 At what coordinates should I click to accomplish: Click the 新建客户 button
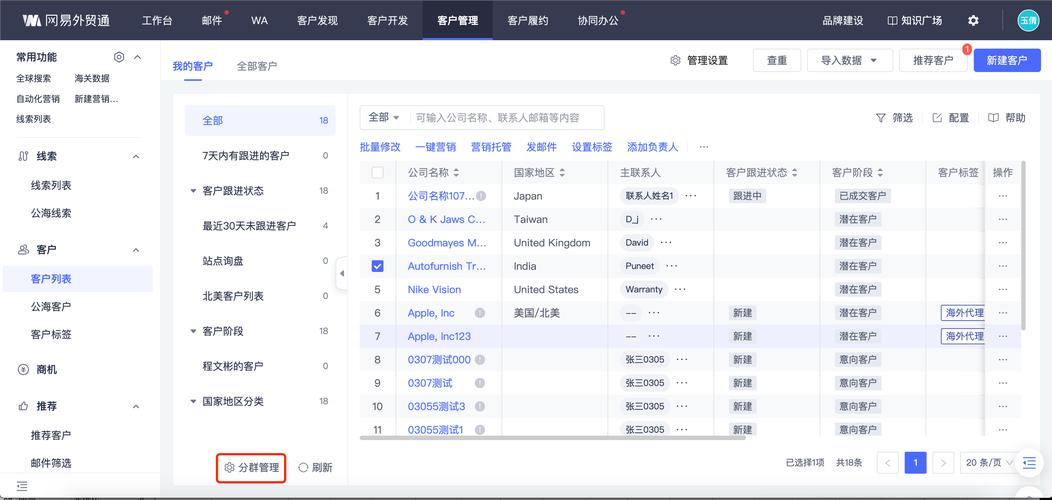tap(1007, 60)
